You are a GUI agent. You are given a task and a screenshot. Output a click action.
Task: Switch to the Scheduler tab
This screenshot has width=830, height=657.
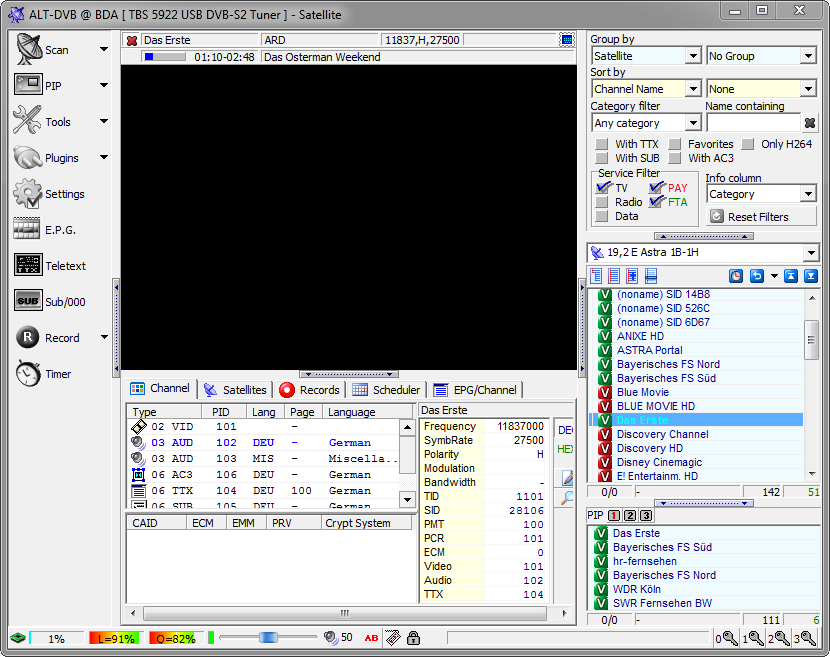tap(386, 390)
